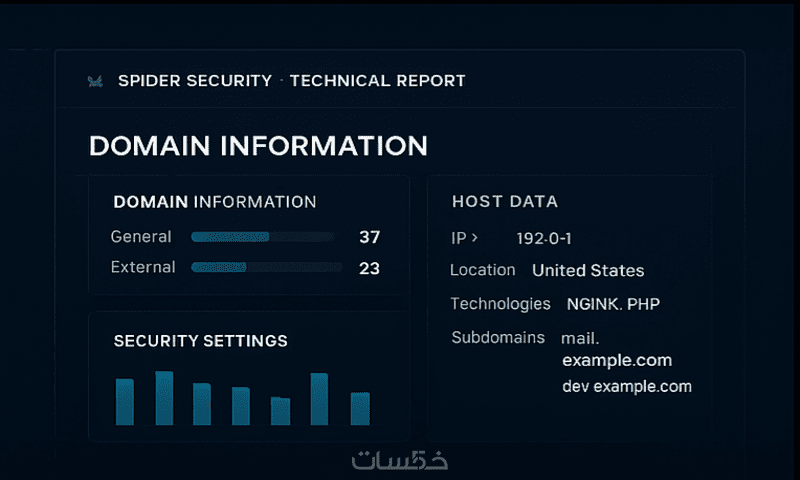Click the External score value 23
Screen dimensions: 800x480
pyautogui.click(x=369, y=267)
